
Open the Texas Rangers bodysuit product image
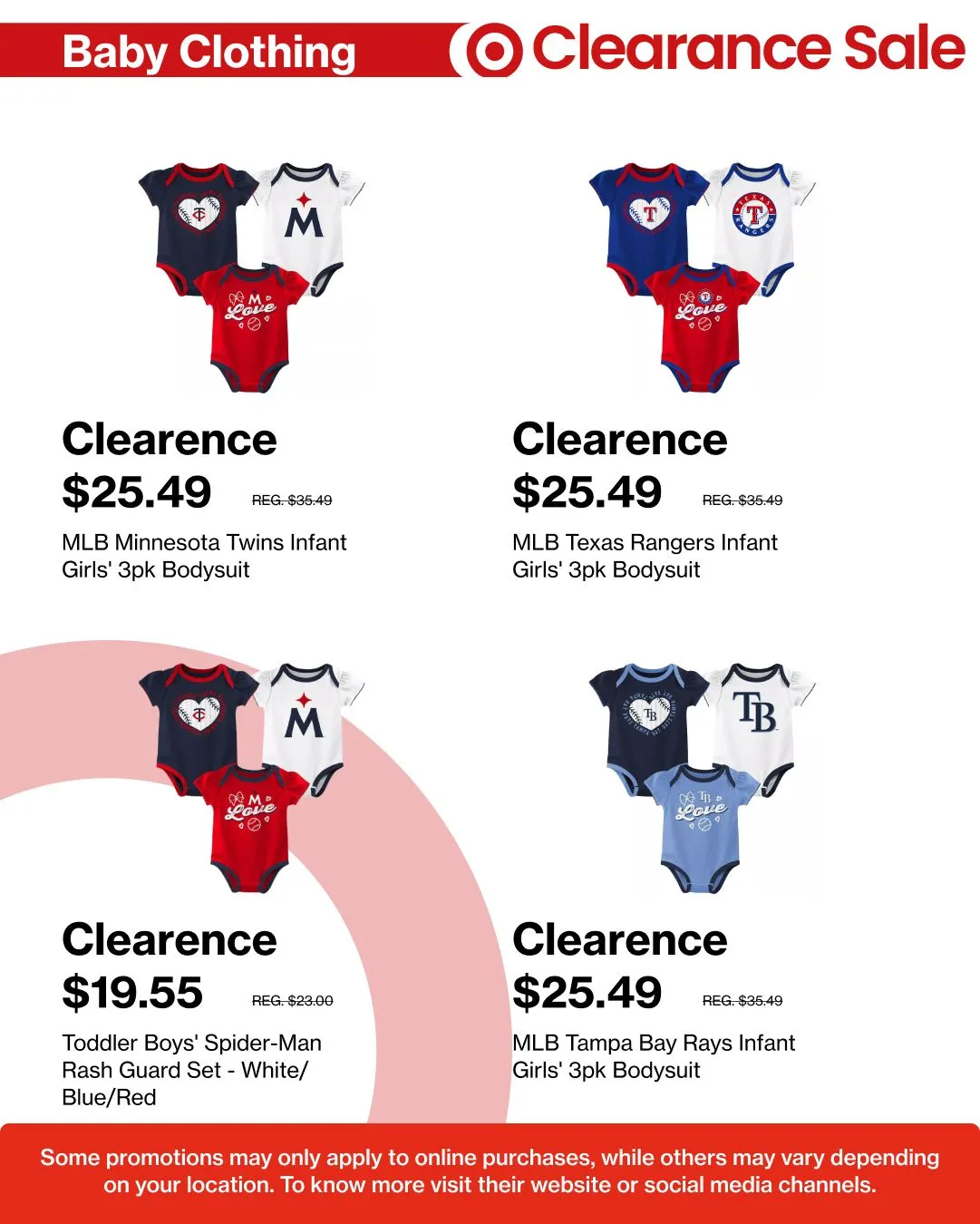coord(703,277)
